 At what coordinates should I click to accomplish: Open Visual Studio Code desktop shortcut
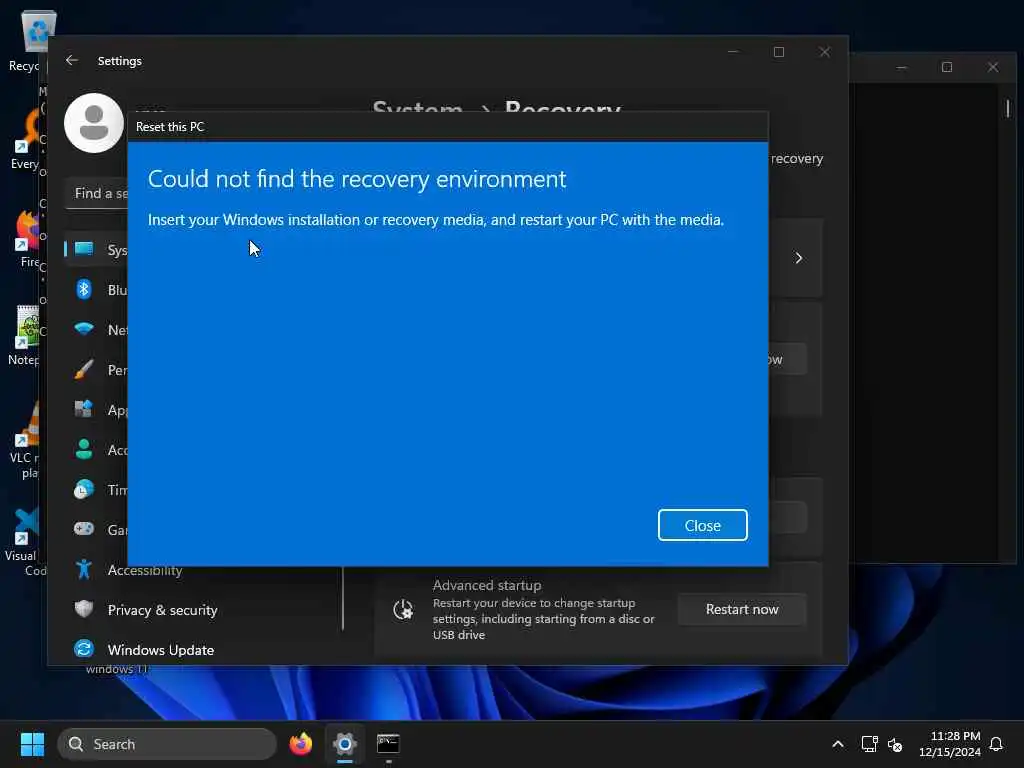pyautogui.click(x=25, y=541)
